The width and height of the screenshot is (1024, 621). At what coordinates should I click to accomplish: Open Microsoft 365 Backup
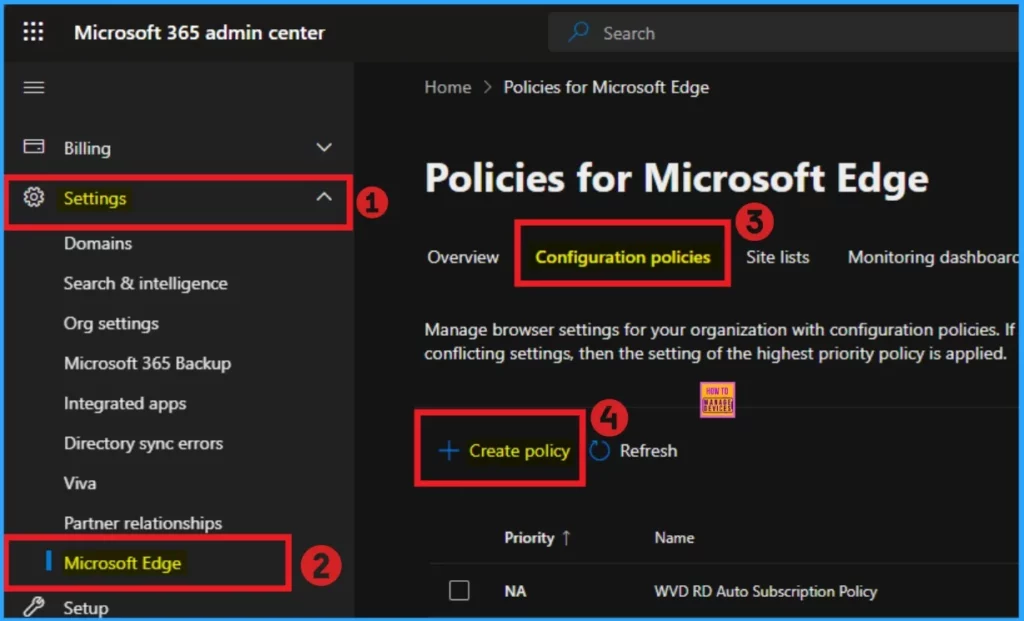point(148,363)
